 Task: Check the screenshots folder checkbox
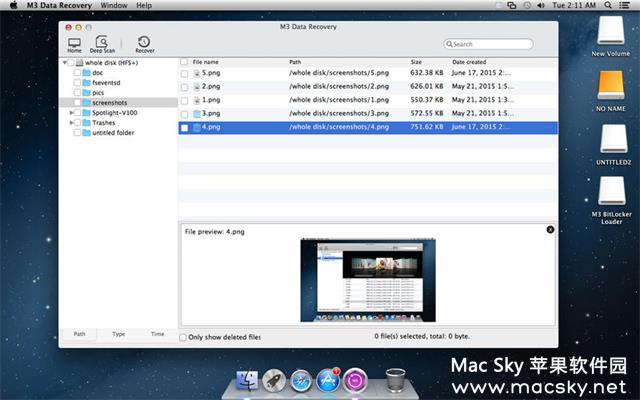[77, 103]
